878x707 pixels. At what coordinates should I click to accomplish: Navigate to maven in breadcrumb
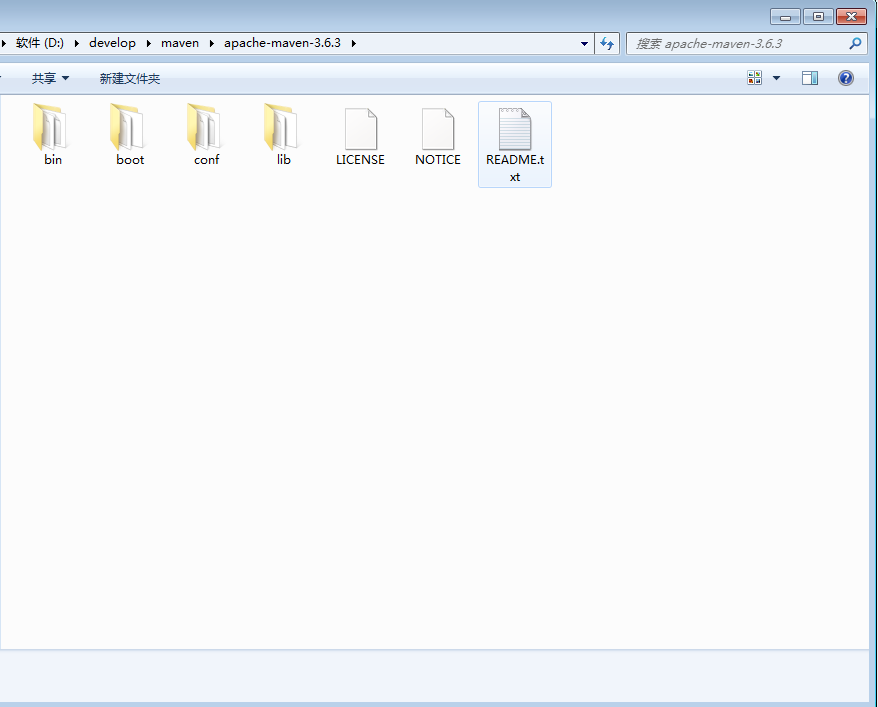180,43
